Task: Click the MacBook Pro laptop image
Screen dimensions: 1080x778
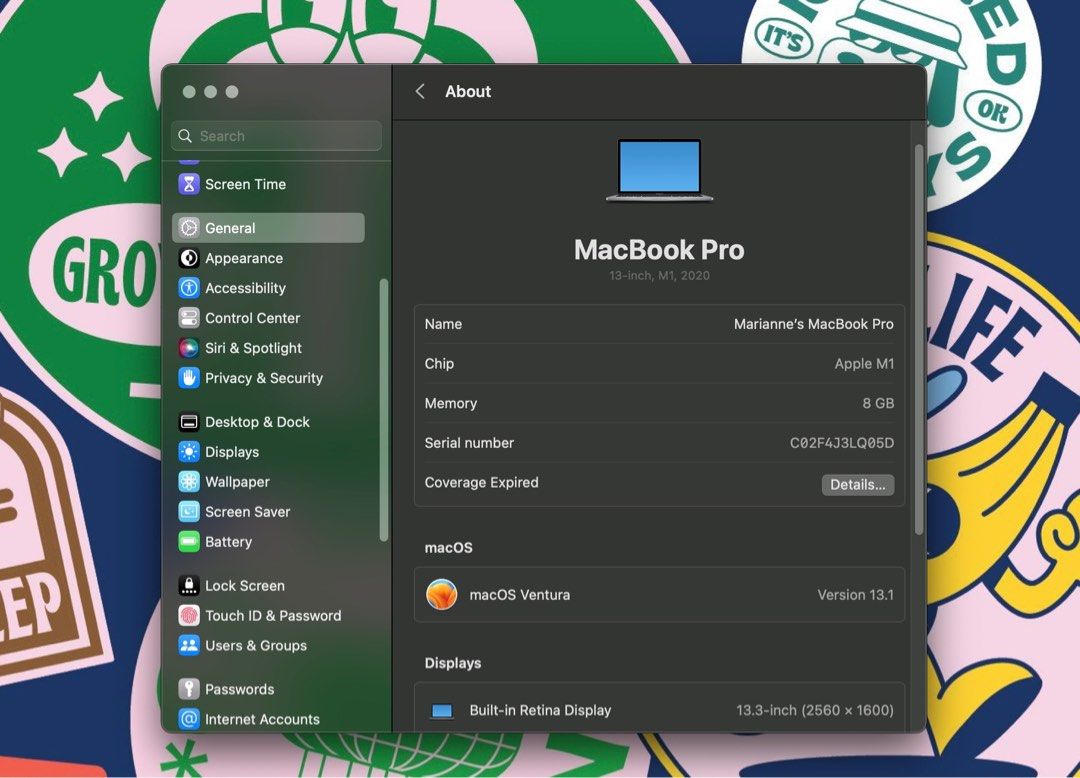Action: pyautogui.click(x=659, y=171)
